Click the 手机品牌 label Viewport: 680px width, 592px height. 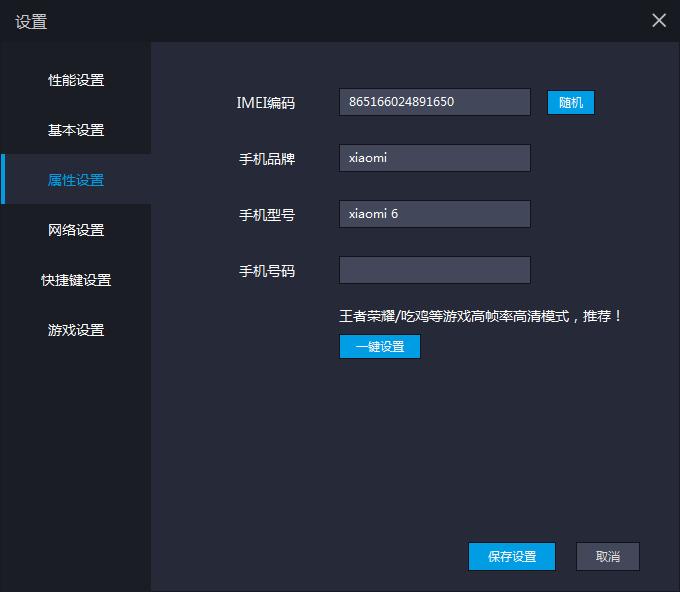click(x=267, y=158)
